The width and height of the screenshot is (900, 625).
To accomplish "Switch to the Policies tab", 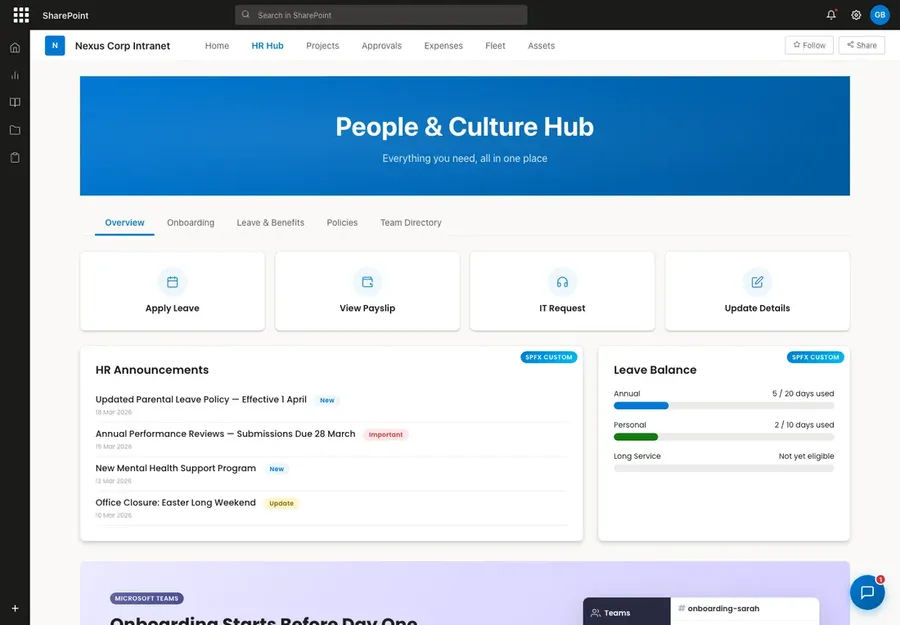I will pyautogui.click(x=342, y=223).
